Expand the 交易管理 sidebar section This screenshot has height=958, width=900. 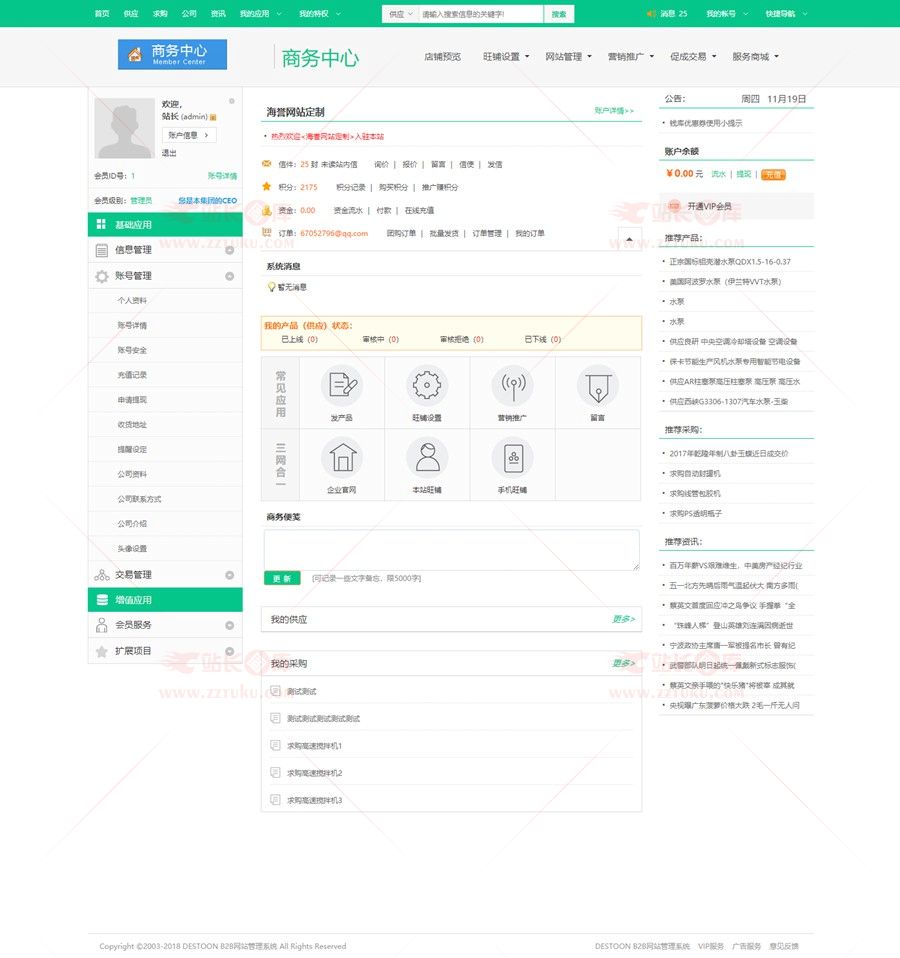click(x=229, y=575)
